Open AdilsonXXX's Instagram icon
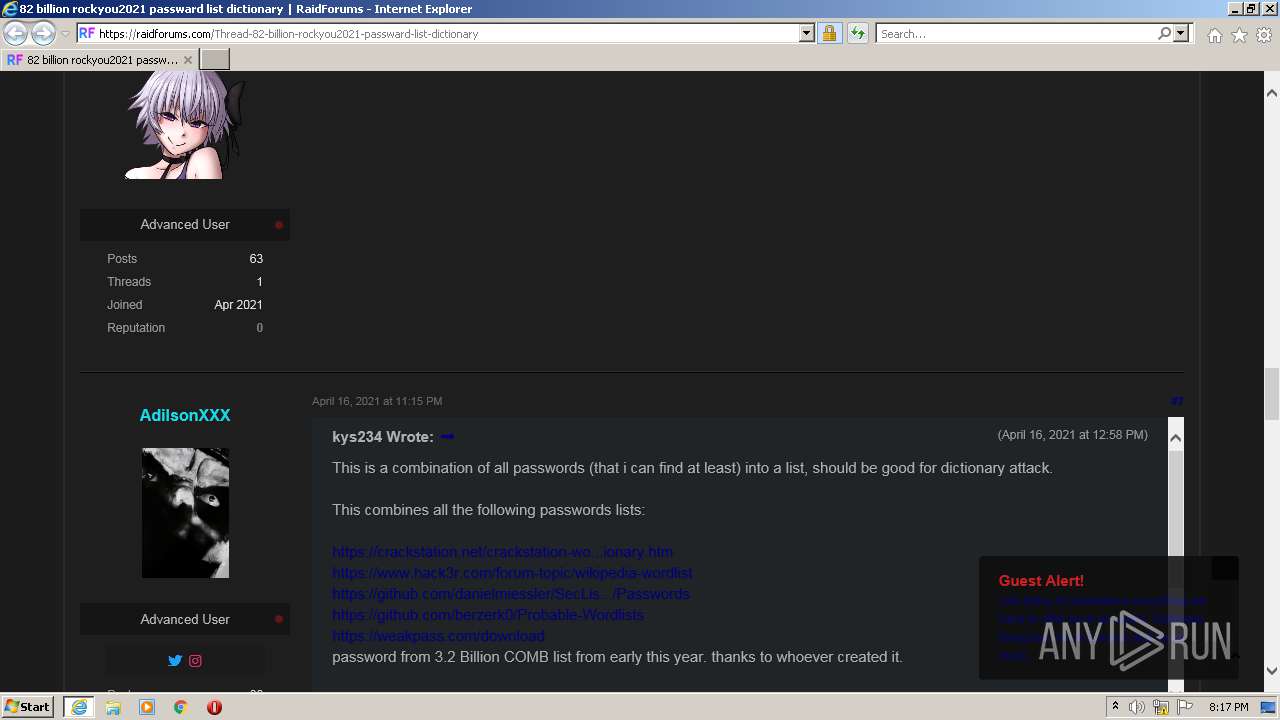The image size is (1280, 720). click(196, 661)
